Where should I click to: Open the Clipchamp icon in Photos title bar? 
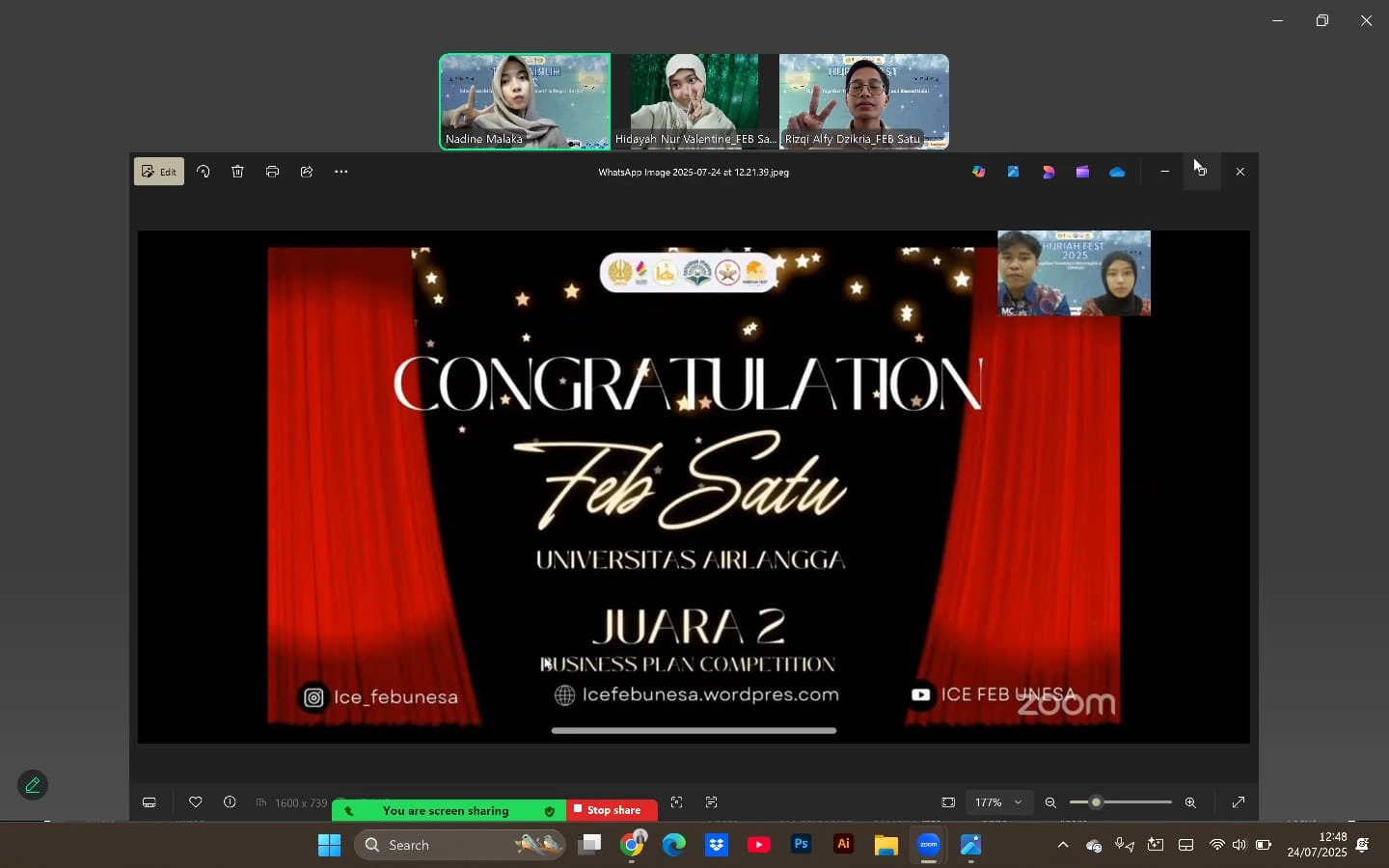pyautogui.click(x=1083, y=172)
